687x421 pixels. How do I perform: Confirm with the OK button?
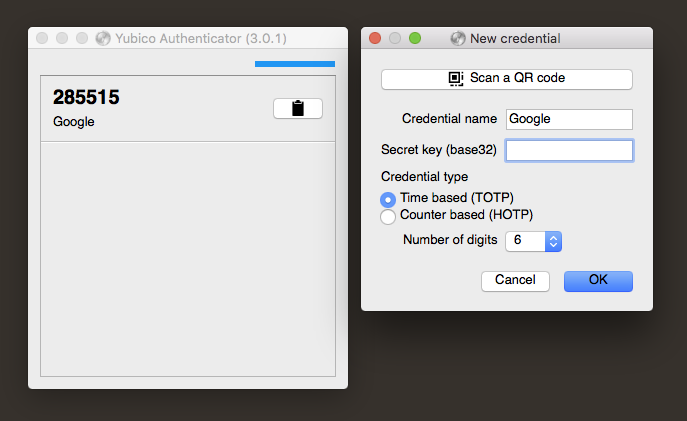pos(598,281)
